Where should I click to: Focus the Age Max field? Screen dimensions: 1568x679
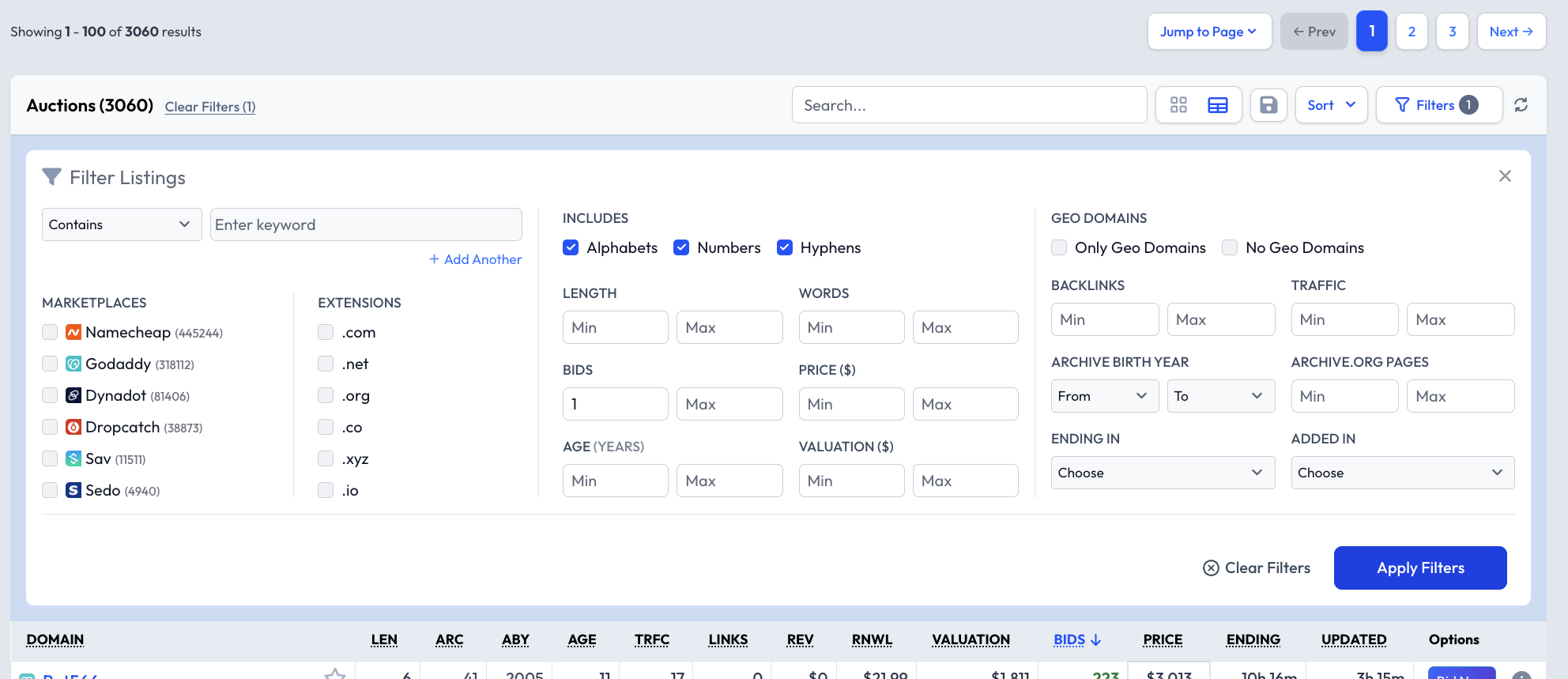tap(729, 481)
